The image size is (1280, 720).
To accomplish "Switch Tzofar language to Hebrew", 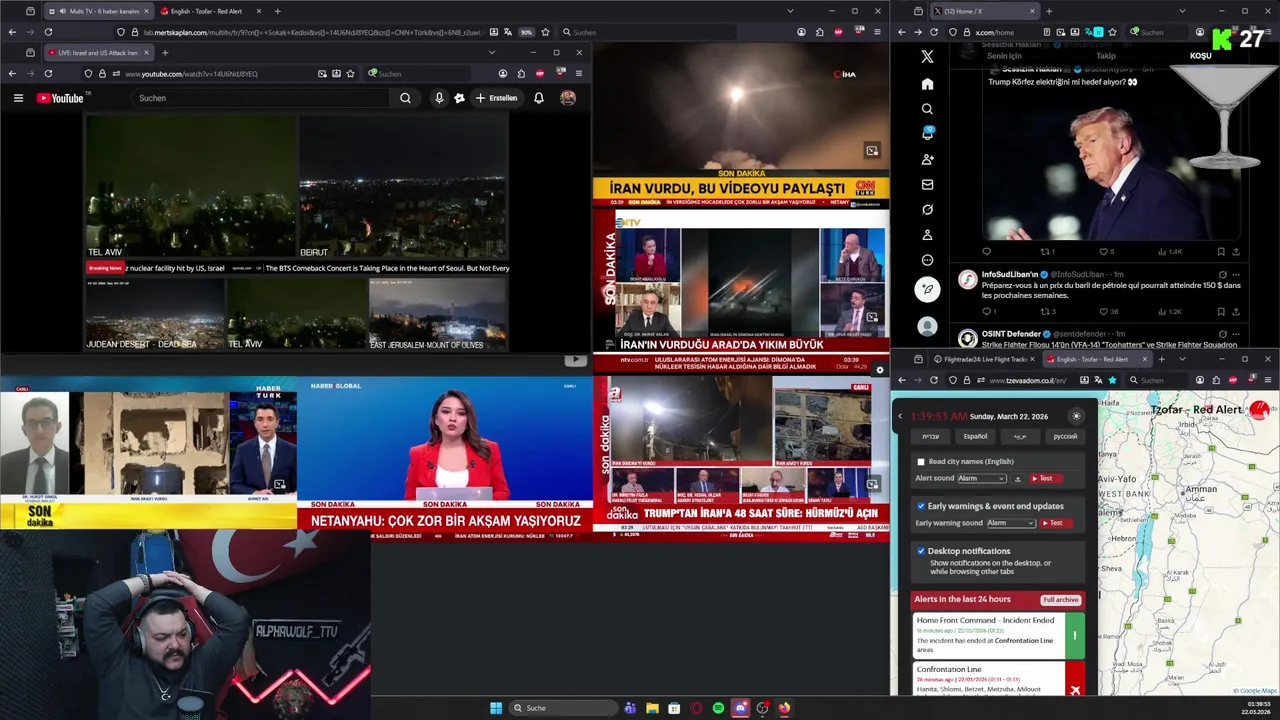I will pos(930,436).
